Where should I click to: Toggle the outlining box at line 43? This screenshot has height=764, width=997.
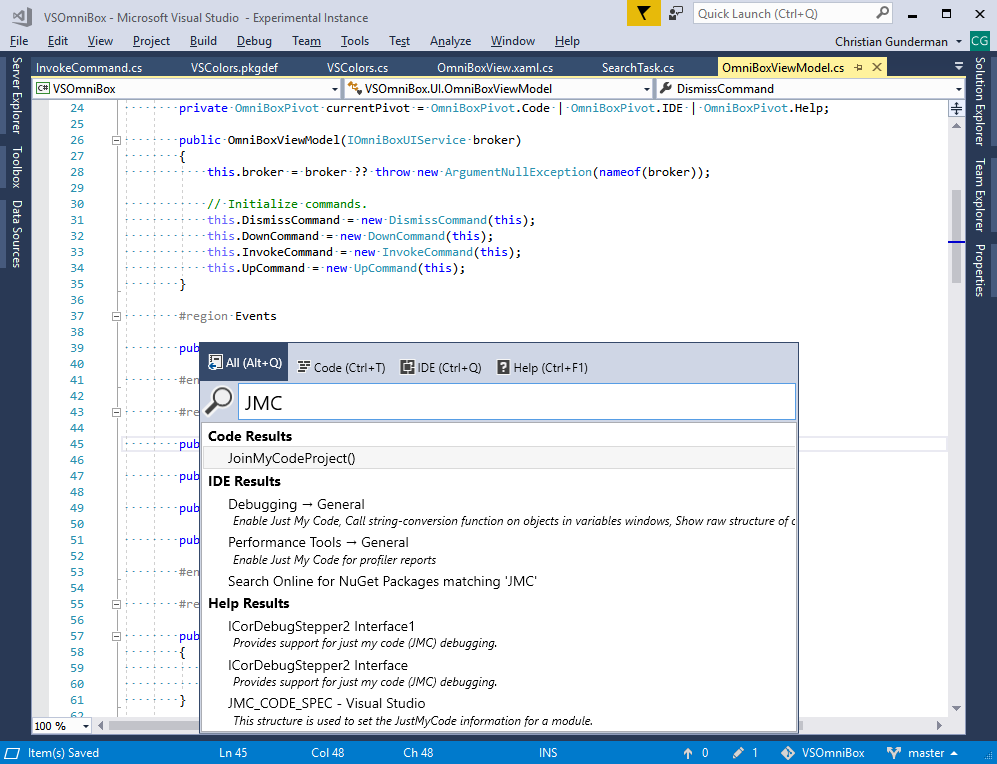click(116, 412)
